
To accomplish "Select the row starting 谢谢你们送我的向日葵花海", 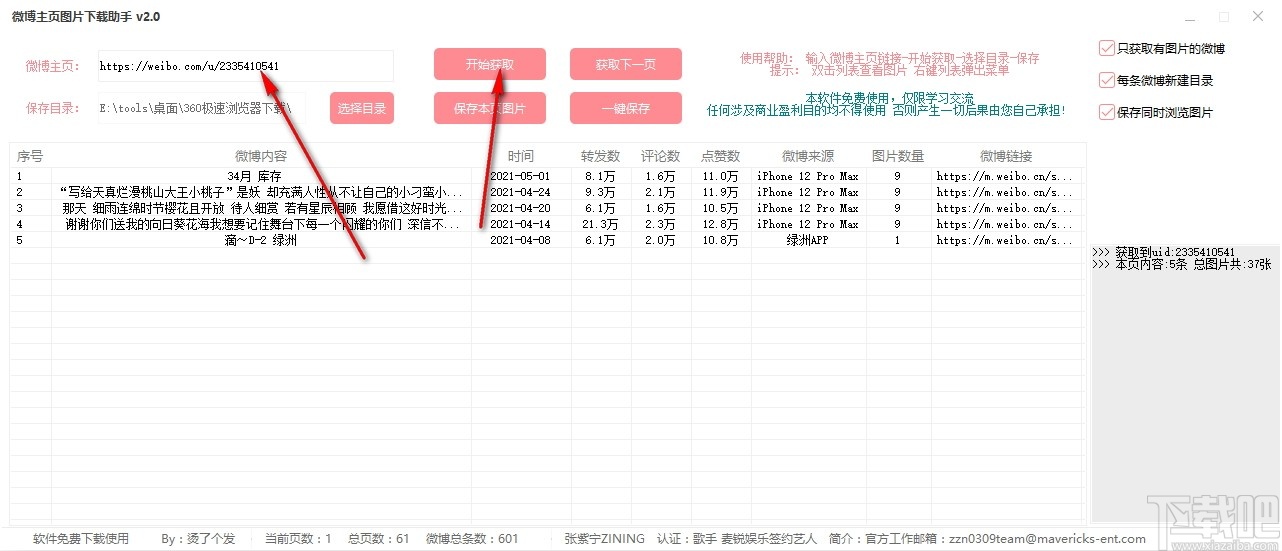I will coord(546,224).
